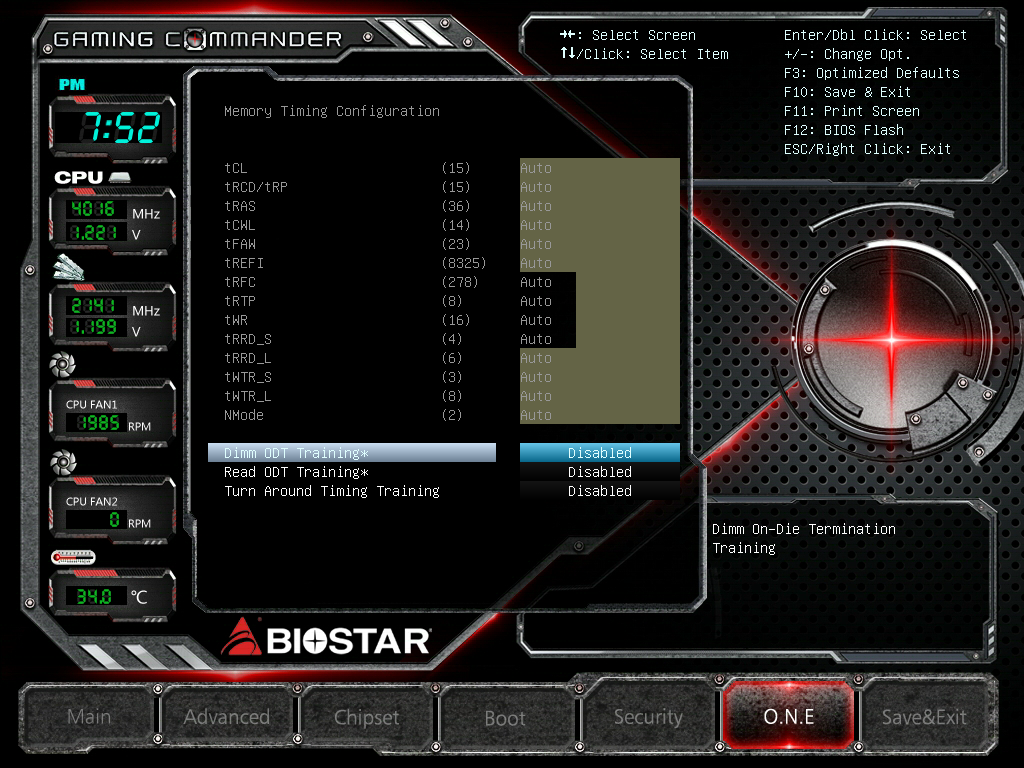Open Read ODT Training Disabled dropdown
The height and width of the screenshot is (768, 1024).
[x=600, y=472]
